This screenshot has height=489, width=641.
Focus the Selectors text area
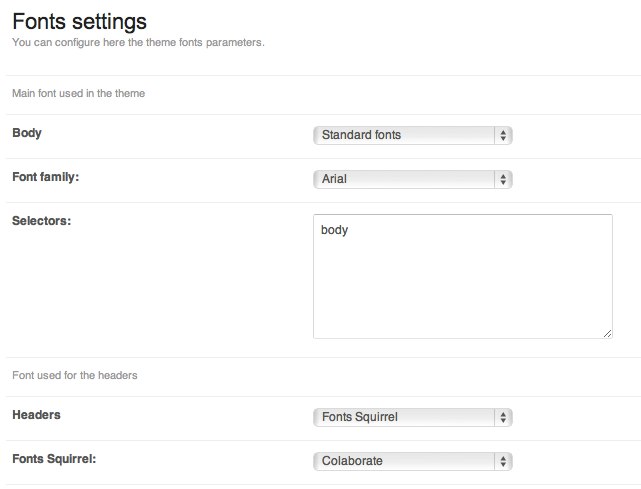coord(462,290)
